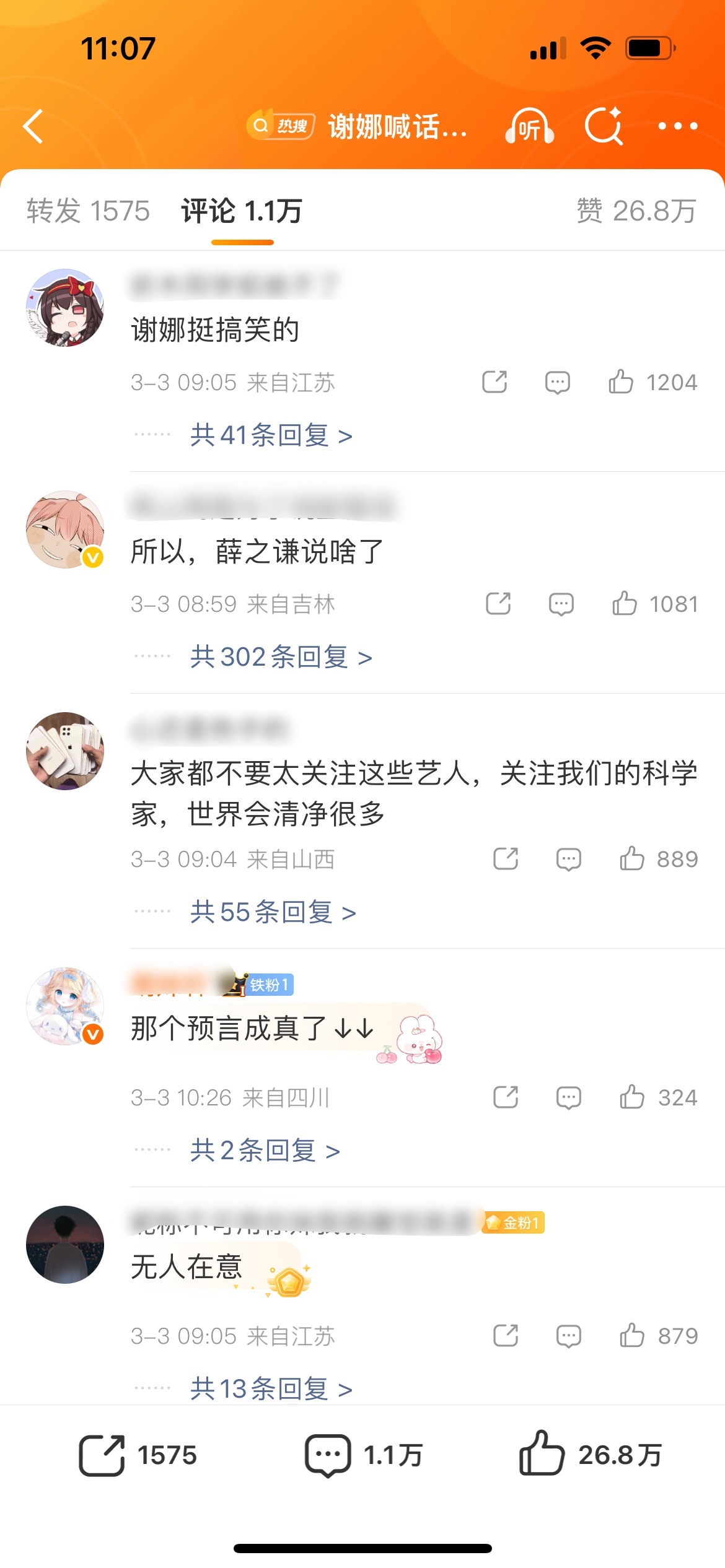Like the post with 26.8万 likes

(x=591, y=1454)
